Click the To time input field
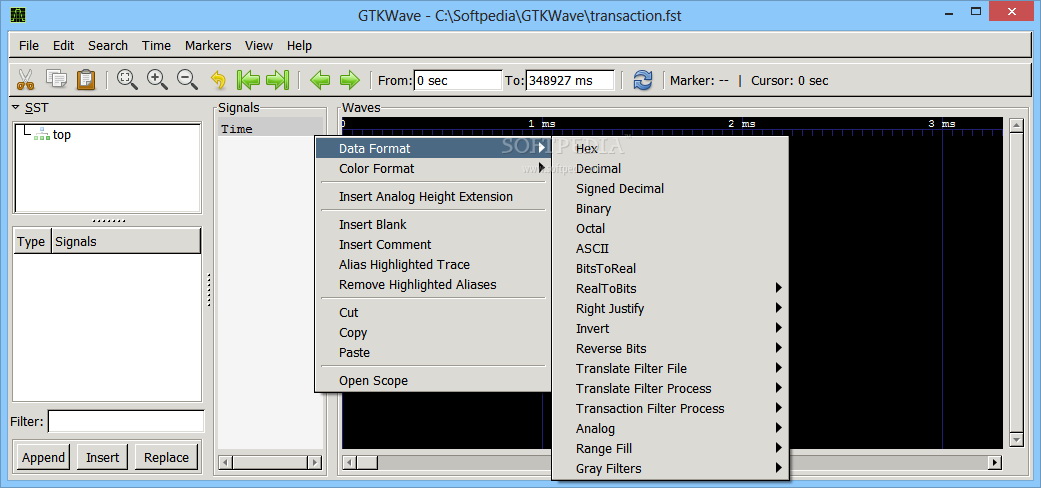Viewport: 1041px width, 488px height. tap(570, 80)
